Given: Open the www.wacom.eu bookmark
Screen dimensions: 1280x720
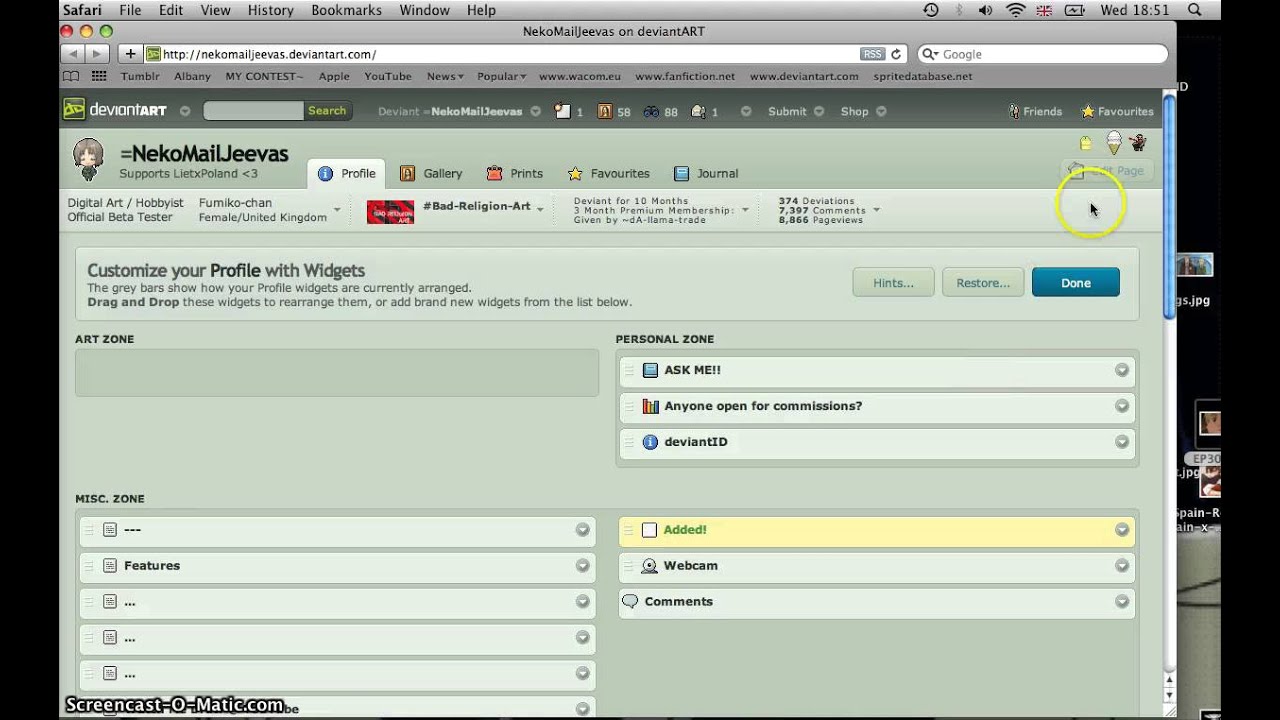Looking at the screenshot, I should point(579,76).
